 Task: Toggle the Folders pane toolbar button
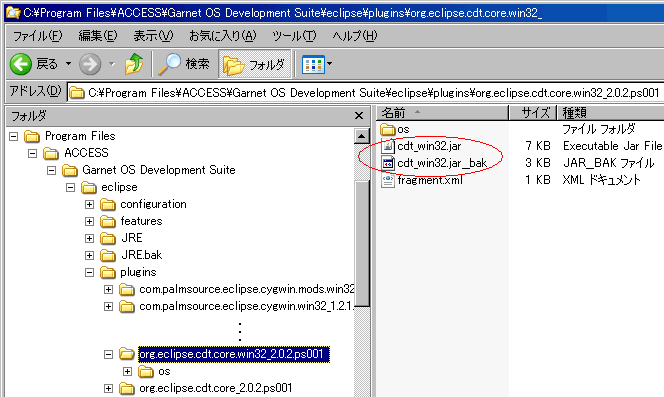coord(255,64)
